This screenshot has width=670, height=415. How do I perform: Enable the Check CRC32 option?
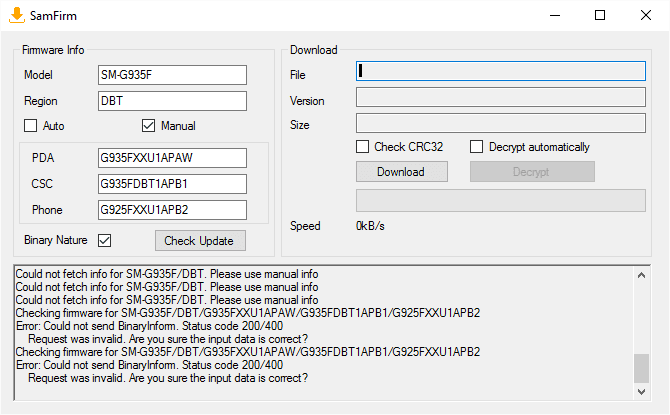tap(362, 147)
